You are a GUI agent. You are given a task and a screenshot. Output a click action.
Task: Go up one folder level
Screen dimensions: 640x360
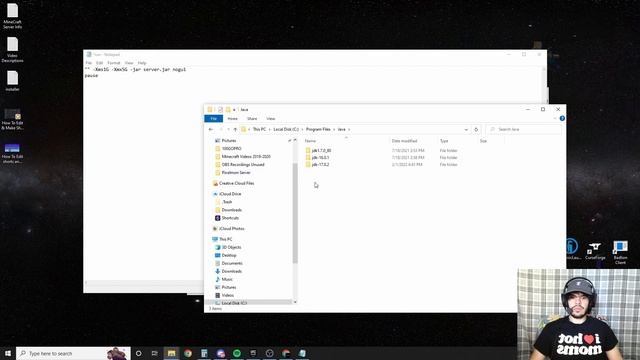point(235,129)
